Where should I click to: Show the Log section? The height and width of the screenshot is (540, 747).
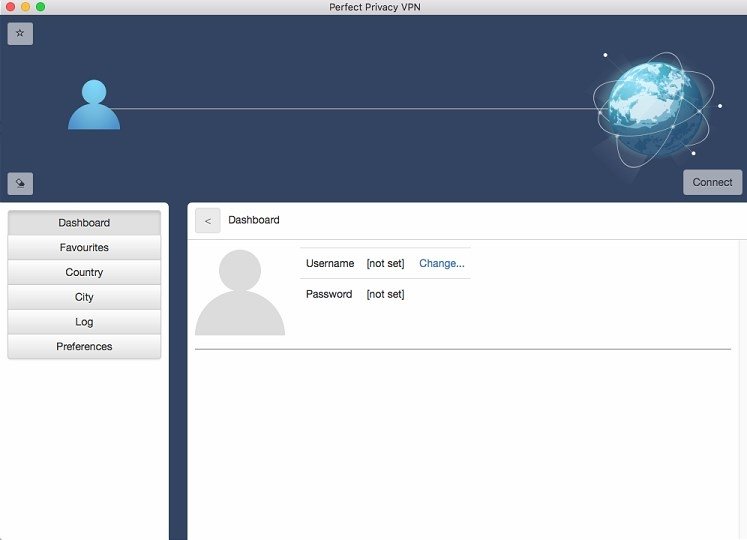[84, 322]
